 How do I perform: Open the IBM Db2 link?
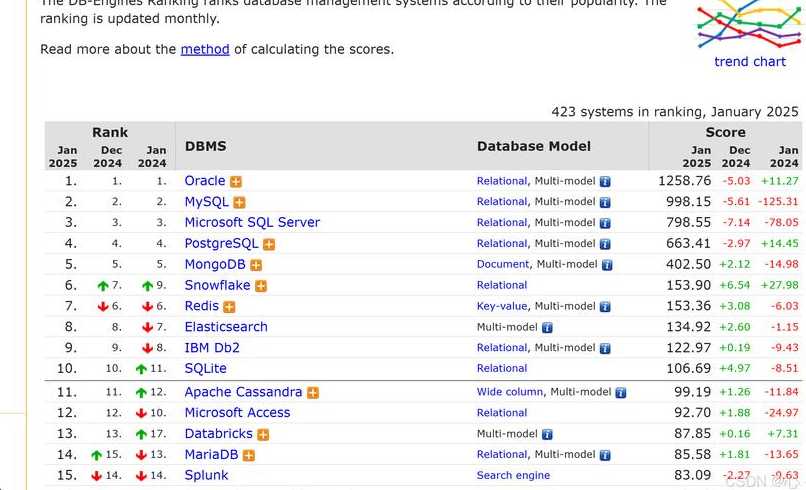pyautogui.click(x=212, y=348)
